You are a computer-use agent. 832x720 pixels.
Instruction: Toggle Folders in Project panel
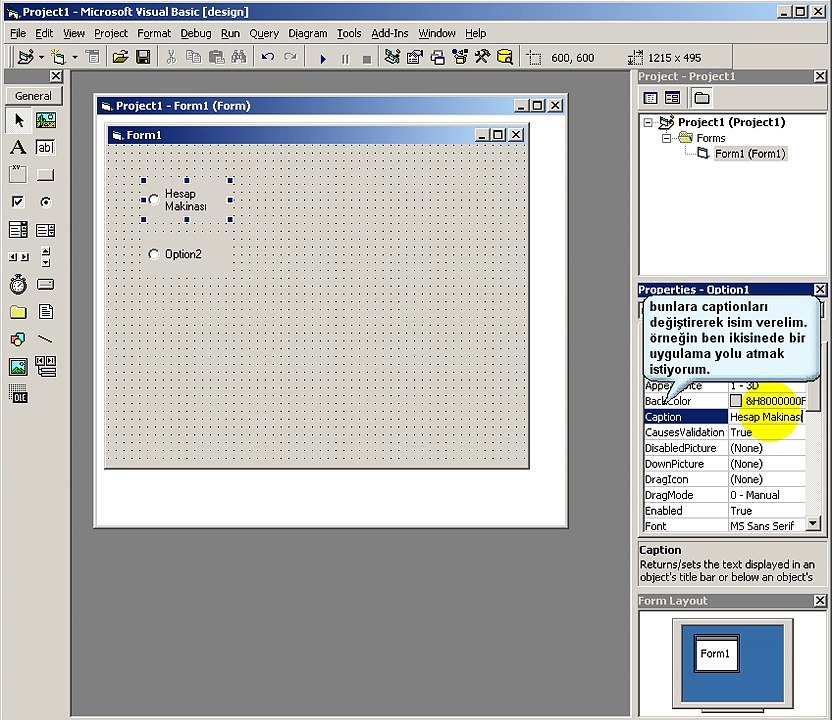pos(701,98)
